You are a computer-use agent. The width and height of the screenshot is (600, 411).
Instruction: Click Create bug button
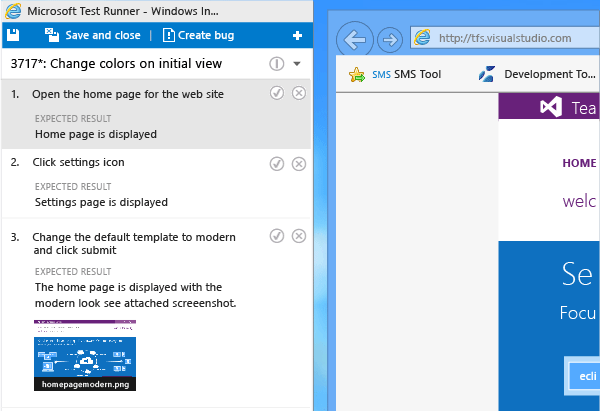198,35
